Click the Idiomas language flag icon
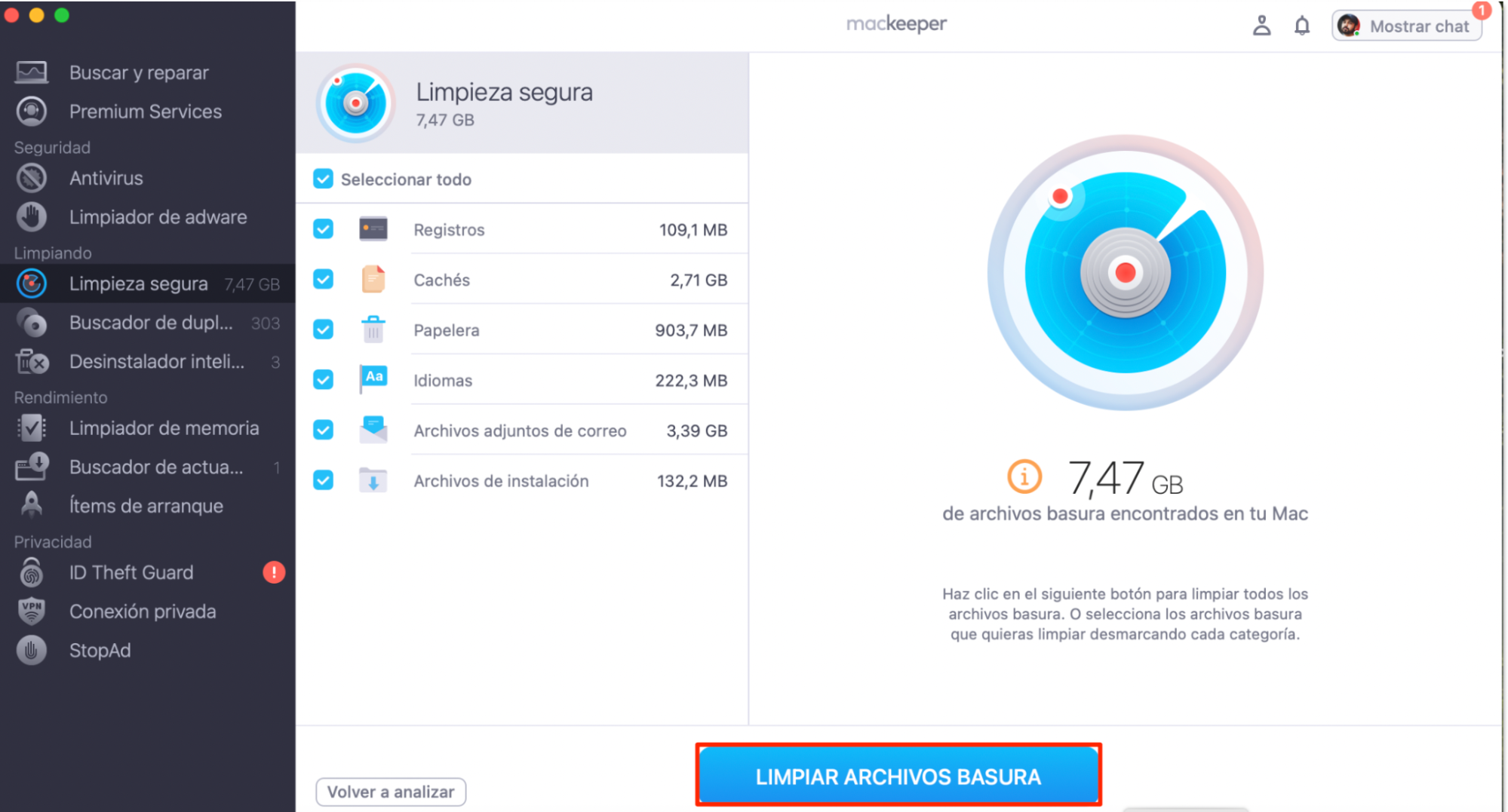This screenshot has width=1508, height=812. [373, 379]
